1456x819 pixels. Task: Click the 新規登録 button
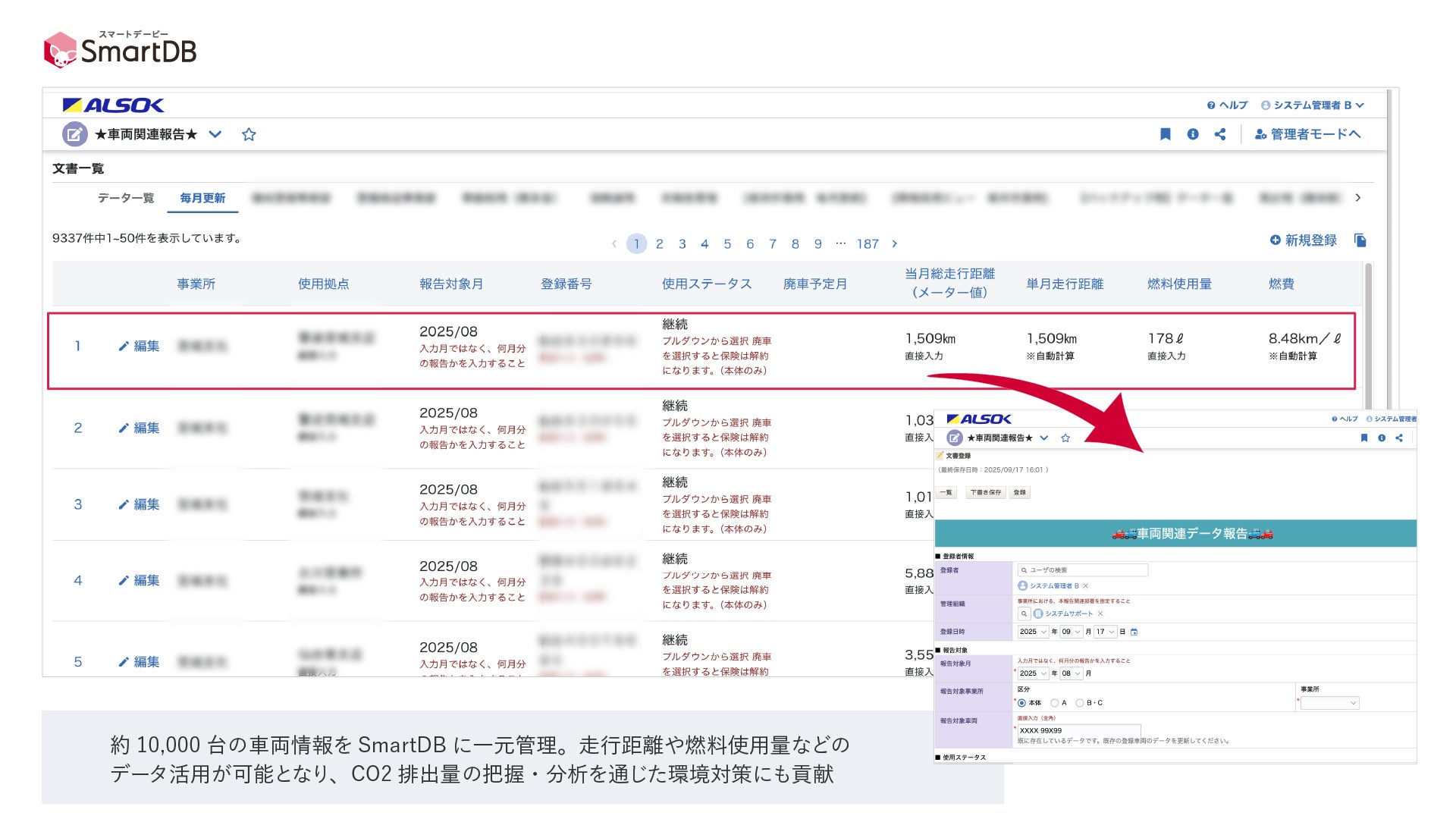pyautogui.click(x=1304, y=240)
